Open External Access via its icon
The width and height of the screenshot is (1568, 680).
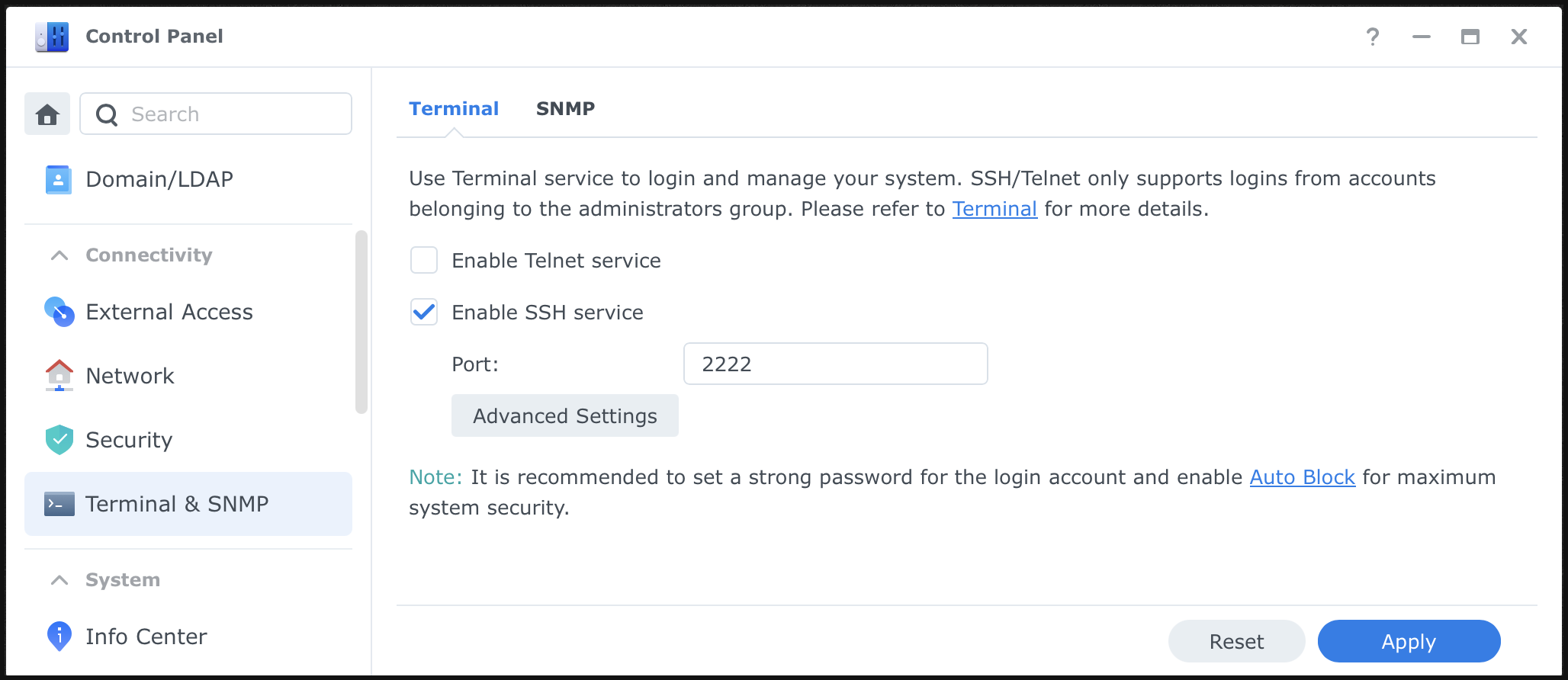coord(59,312)
